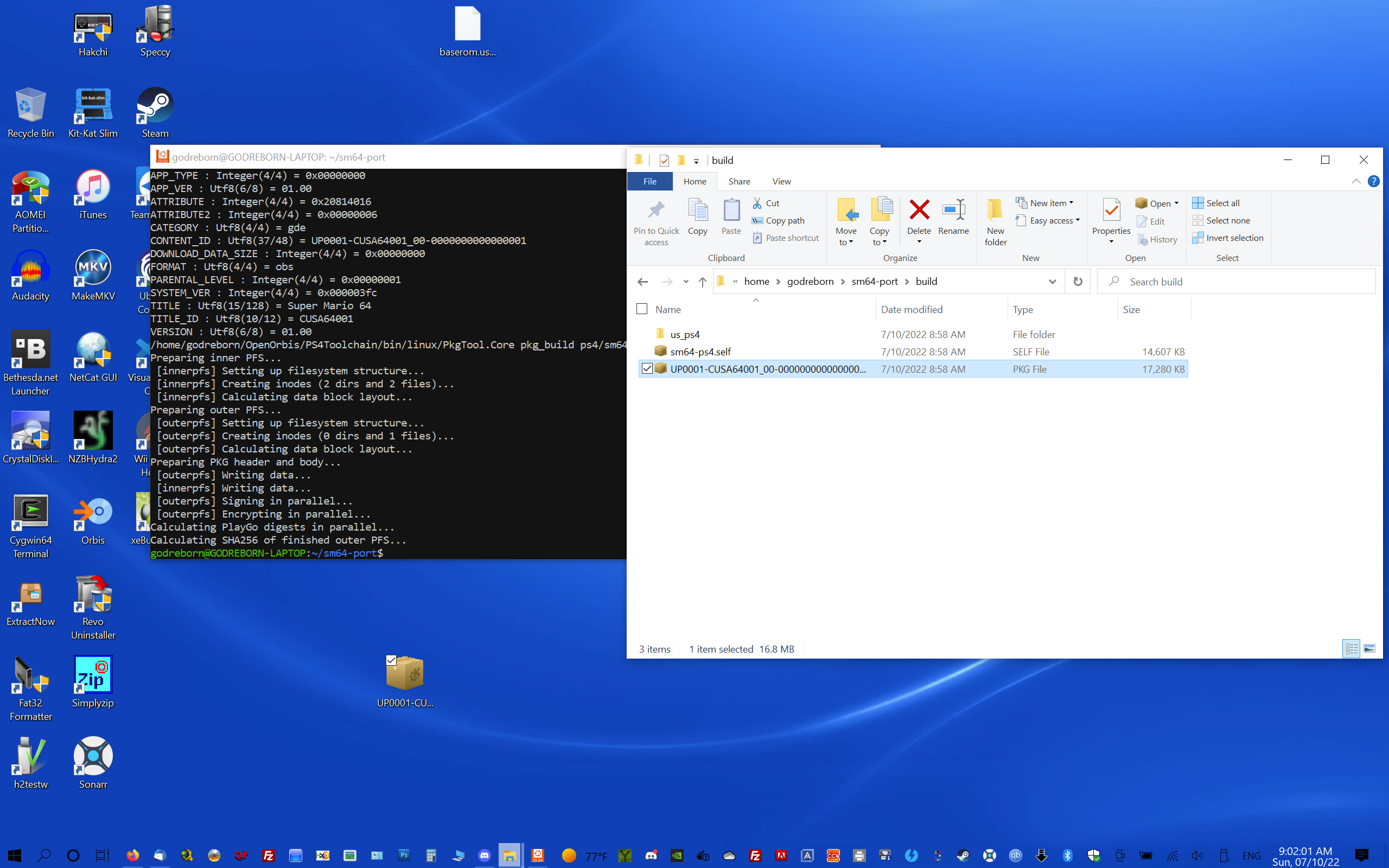The width and height of the screenshot is (1389, 868).
Task: Click Select none in the ribbon
Action: [x=1221, y=220]
